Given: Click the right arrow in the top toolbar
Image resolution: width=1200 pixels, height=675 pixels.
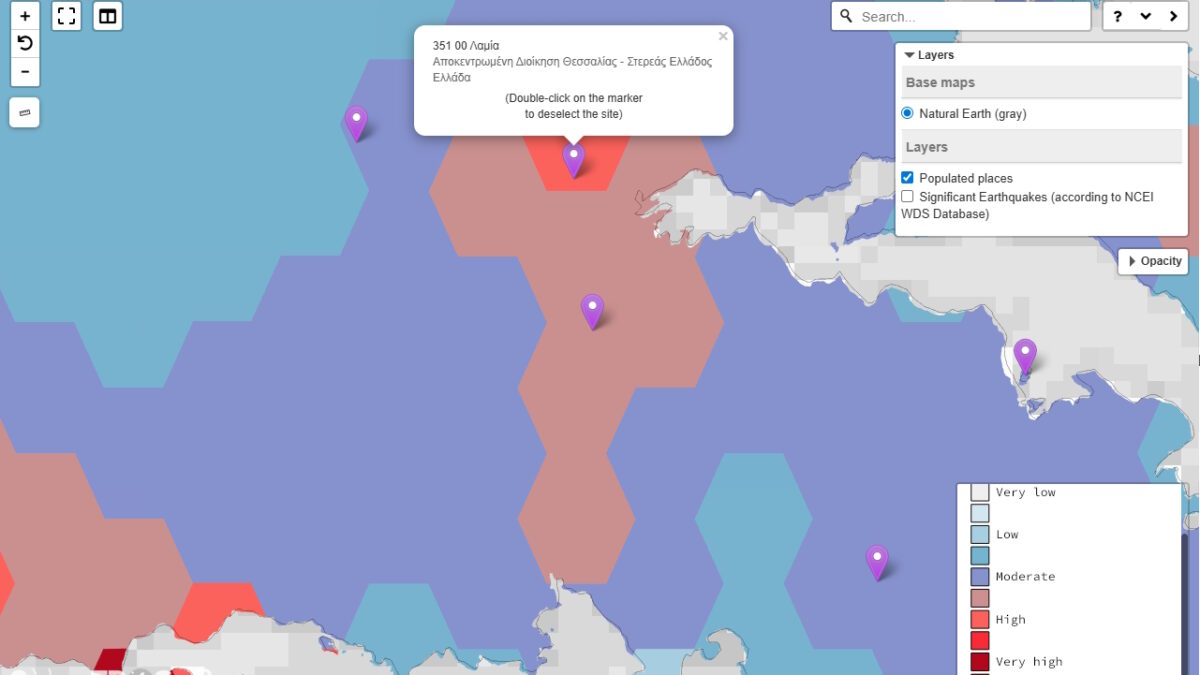Looking at the screenshot, I should (x=1173, y=16).
